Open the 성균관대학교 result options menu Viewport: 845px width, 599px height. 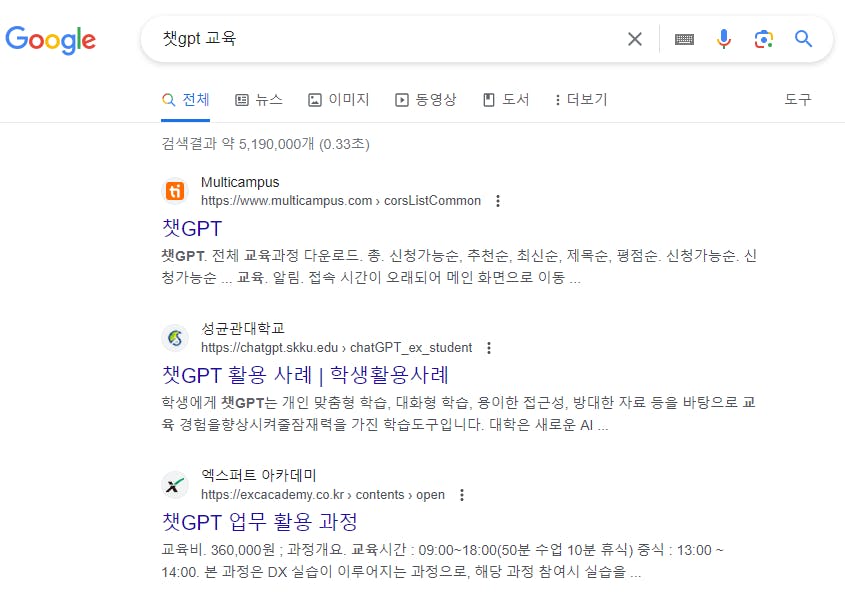click(x=489, y=348)
